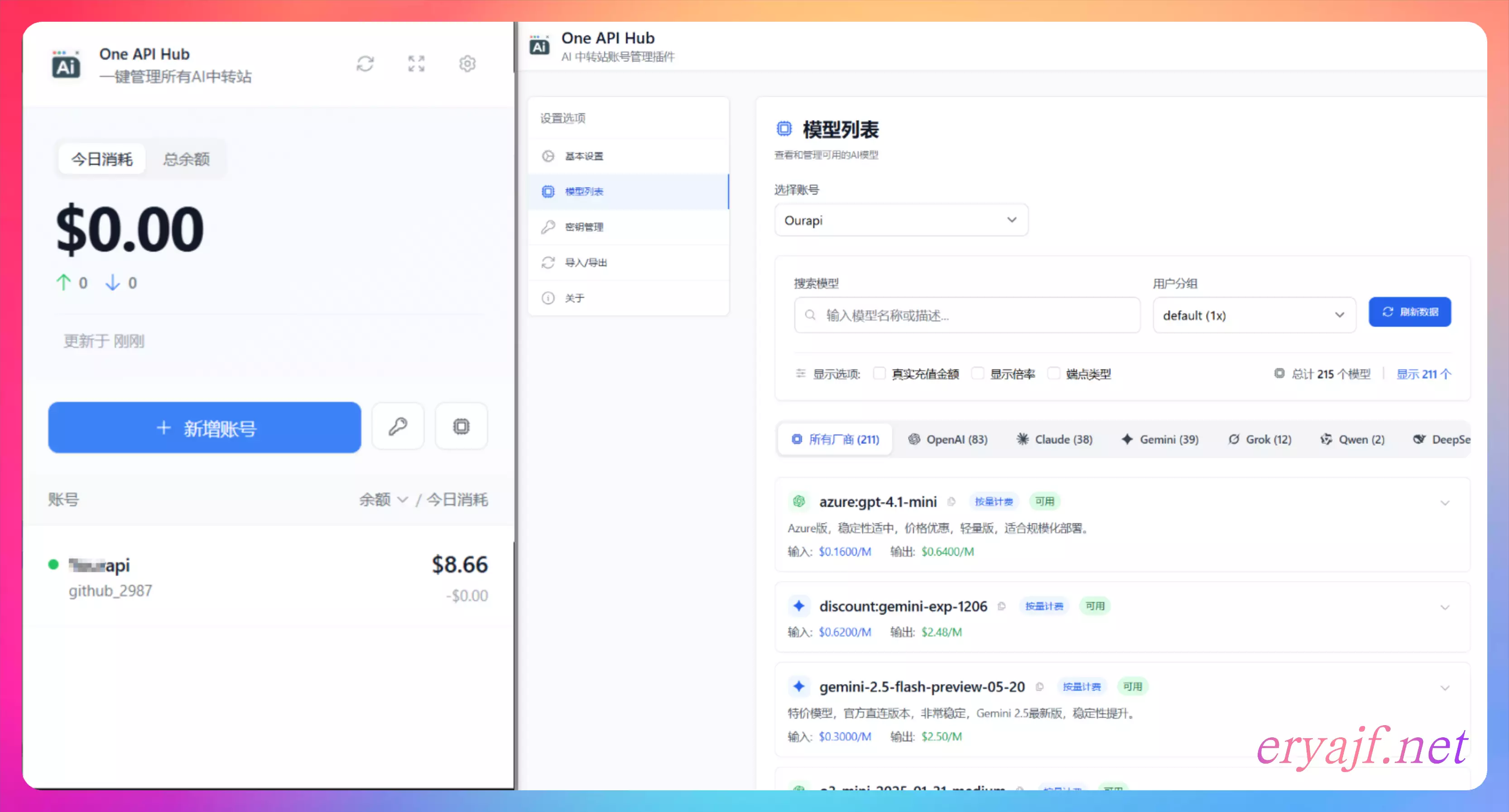The image size is (1509, 812).
Task: Copy model name discount:gemini-exp-1206
Action: (x=1002, y=606)
